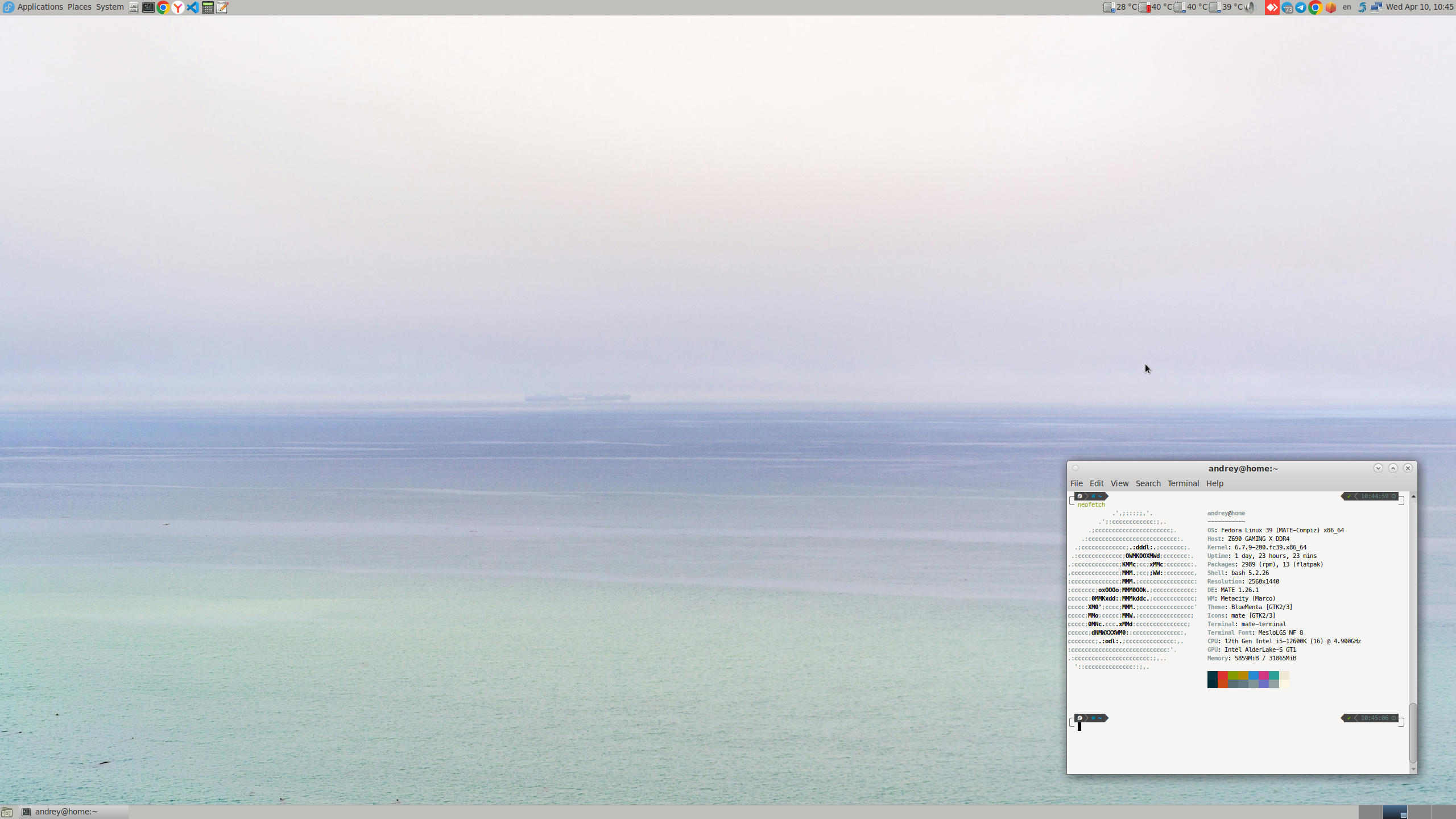Open the calculator launcher icon
Screen dimensions: 1456x819
[208, 7]
